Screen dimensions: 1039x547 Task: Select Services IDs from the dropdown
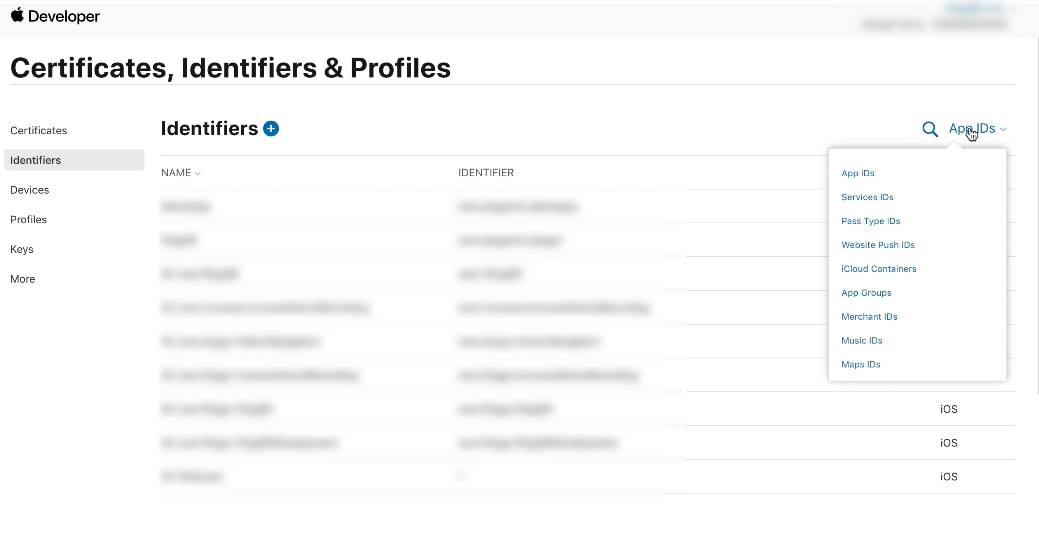(867, 197)
